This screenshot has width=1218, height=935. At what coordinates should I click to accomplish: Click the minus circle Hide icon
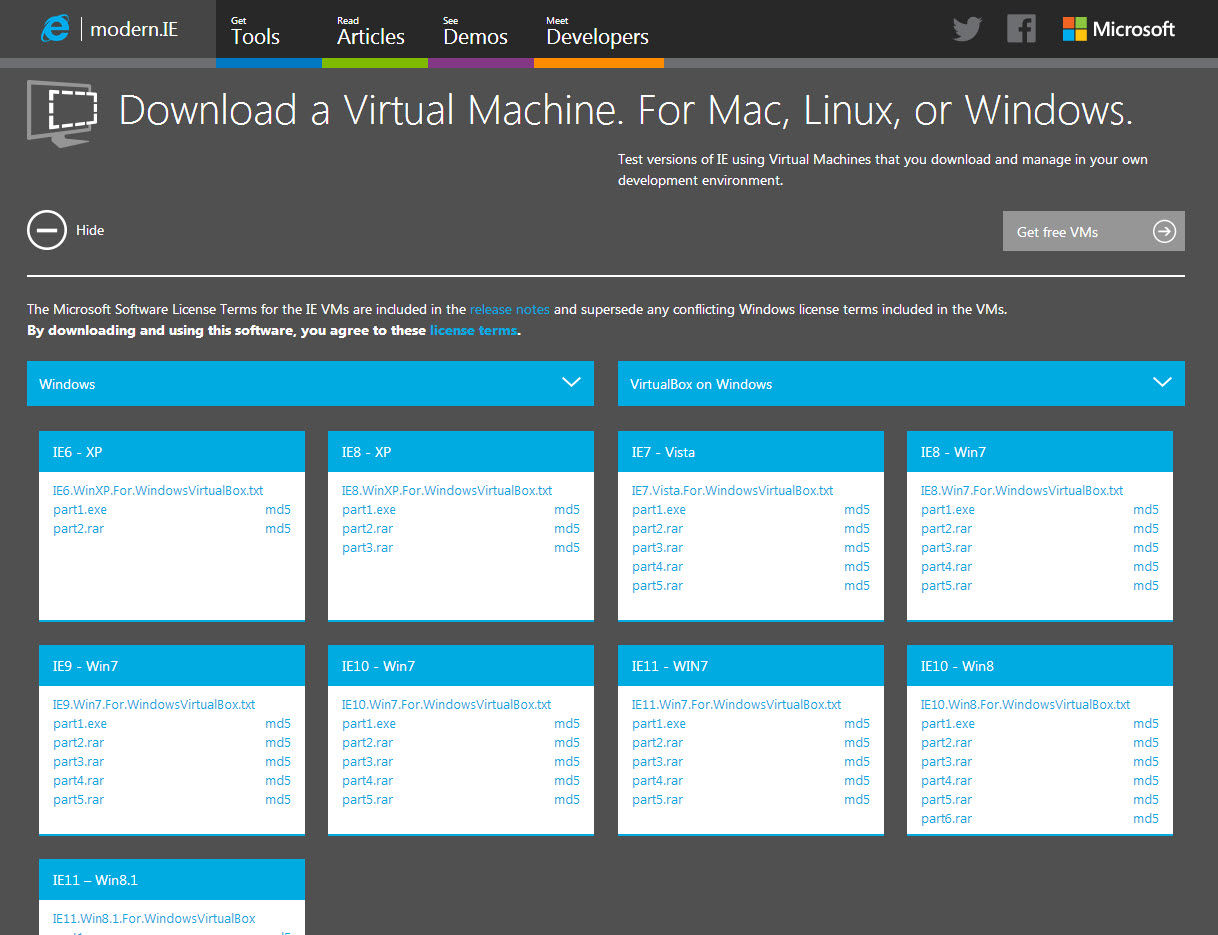pos(47,230)
